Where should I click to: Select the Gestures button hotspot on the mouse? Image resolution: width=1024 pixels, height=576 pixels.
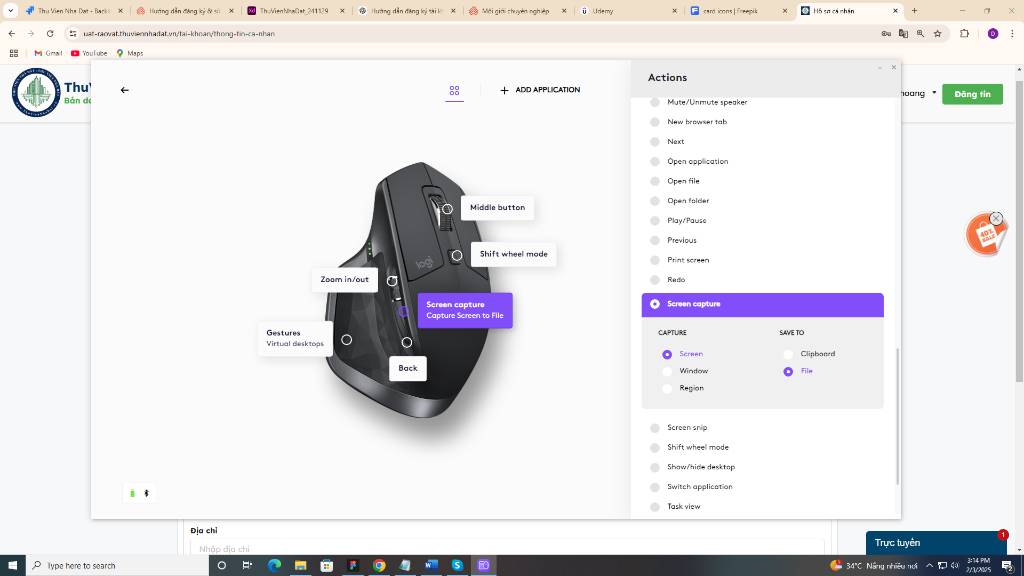coord(346,340)
